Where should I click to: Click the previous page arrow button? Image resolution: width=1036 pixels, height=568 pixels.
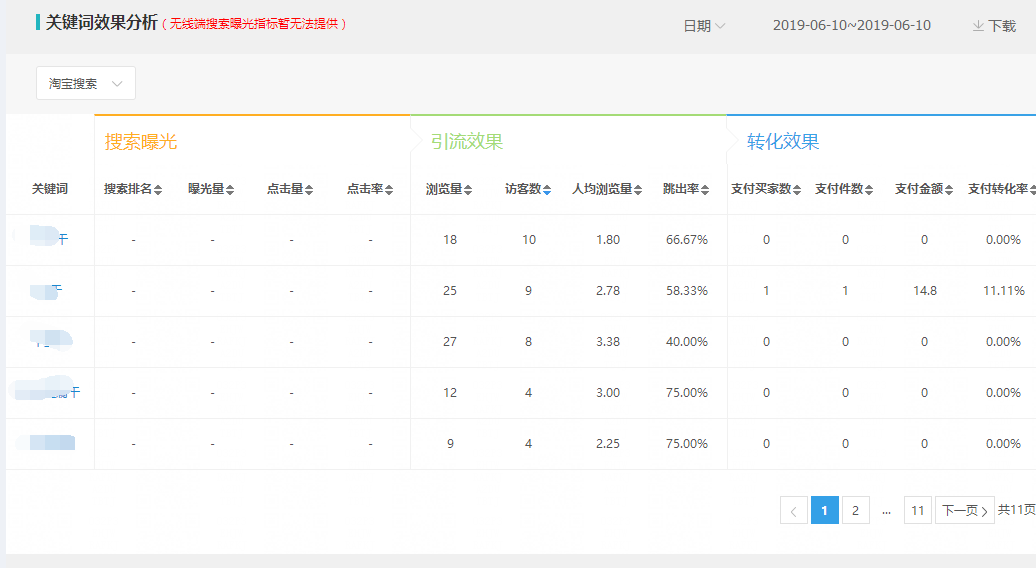click(x=793, y=511)
